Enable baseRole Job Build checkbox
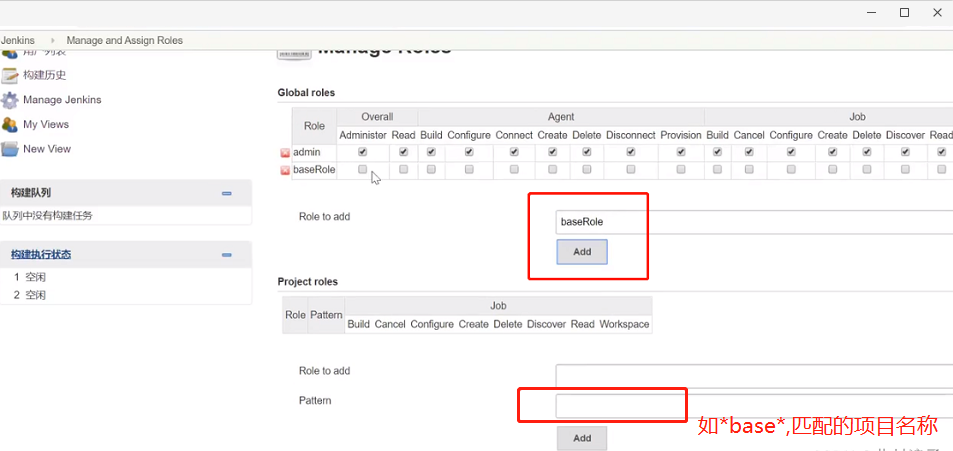953x451 pixels. (717, 170)
